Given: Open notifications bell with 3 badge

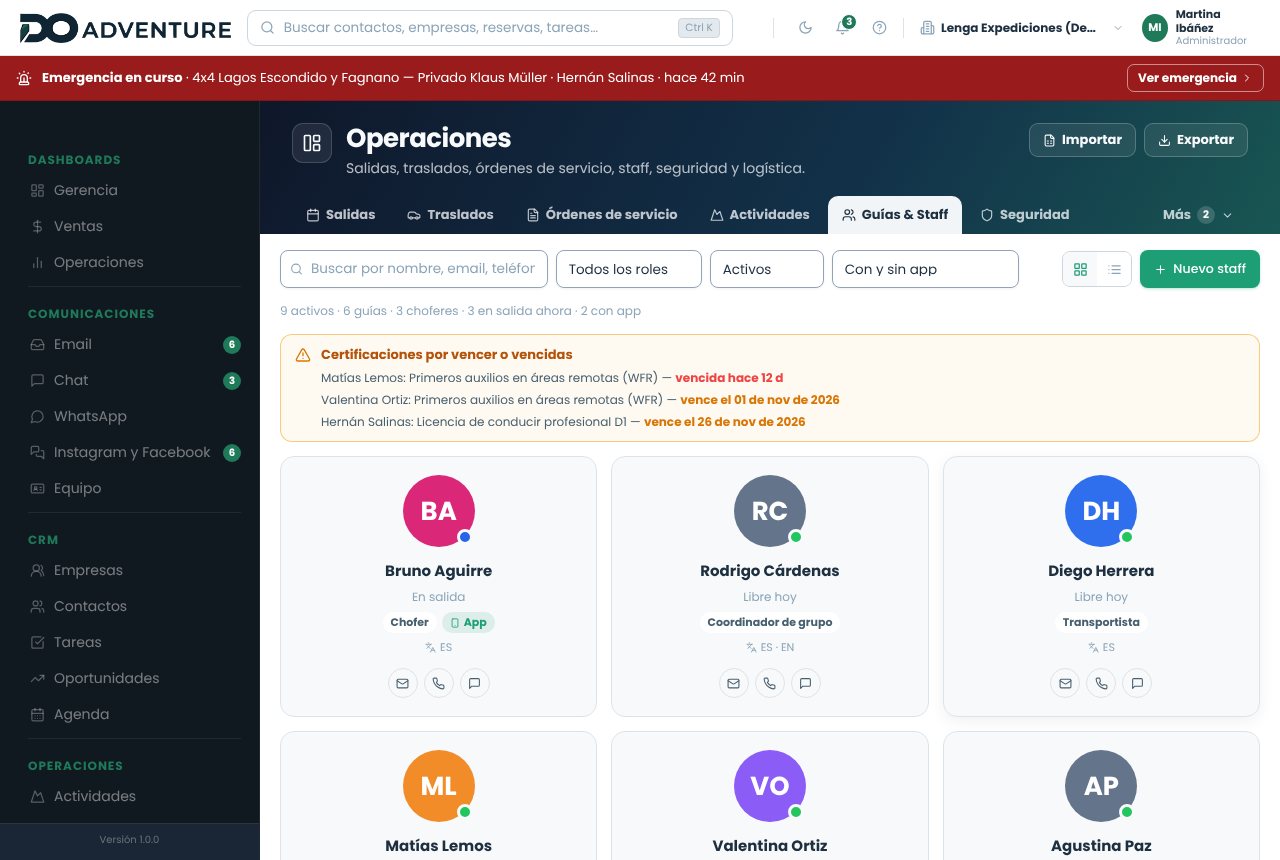Looking at the screenshot, I should 843,27.
